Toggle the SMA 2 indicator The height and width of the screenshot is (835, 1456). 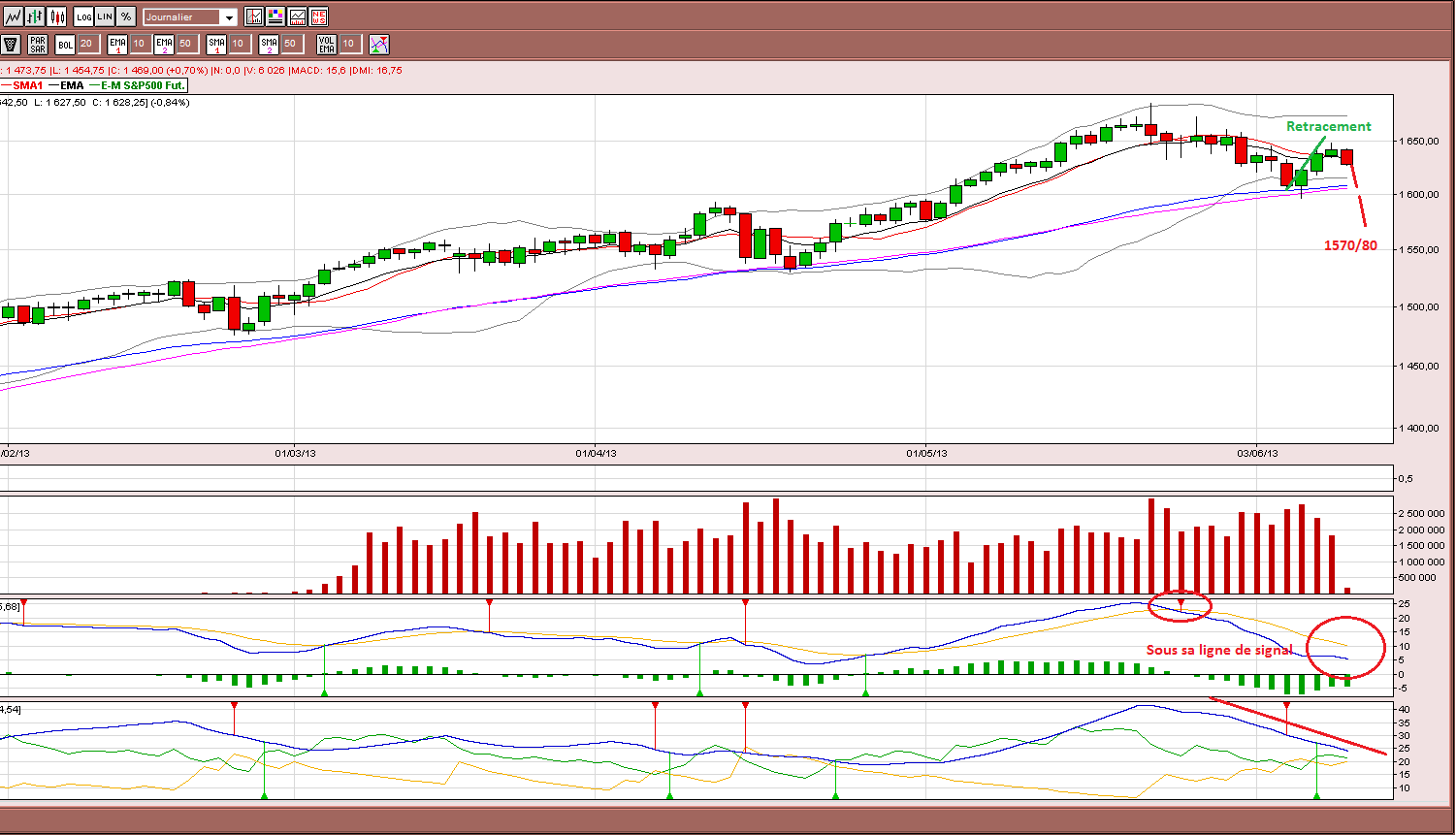point(269,44)
